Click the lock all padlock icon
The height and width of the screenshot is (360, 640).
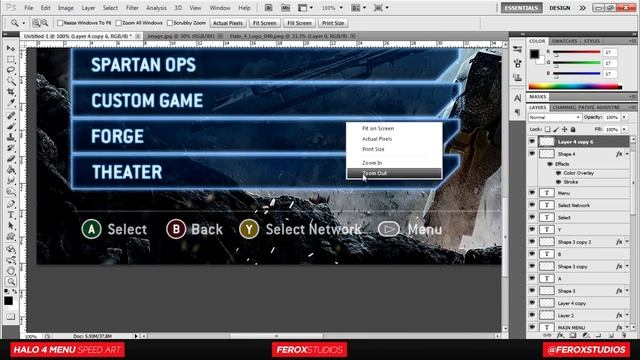coord(573,129)
